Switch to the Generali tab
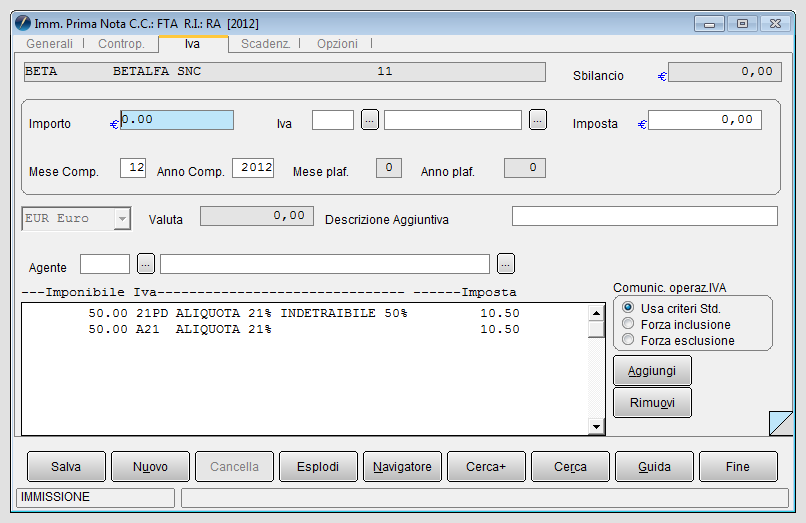Screen dimensions: 806x523 49,44
